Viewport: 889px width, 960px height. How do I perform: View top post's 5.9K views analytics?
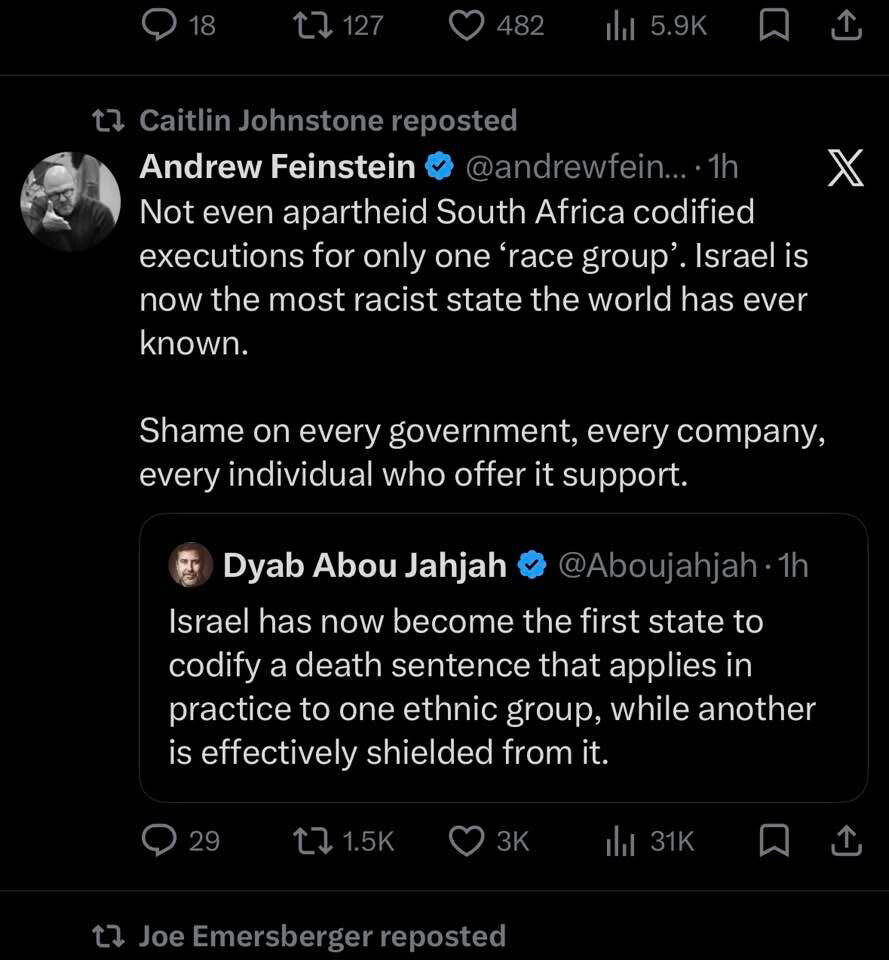[x=622, y=25]
